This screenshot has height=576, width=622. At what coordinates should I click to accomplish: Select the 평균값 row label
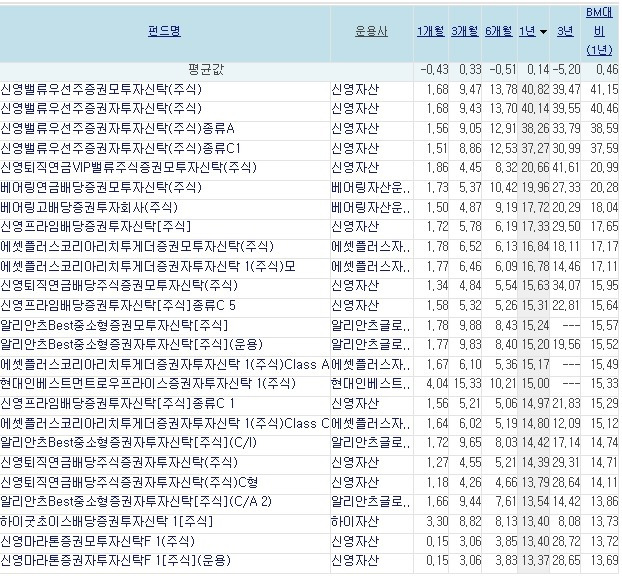tap(206, 70)
